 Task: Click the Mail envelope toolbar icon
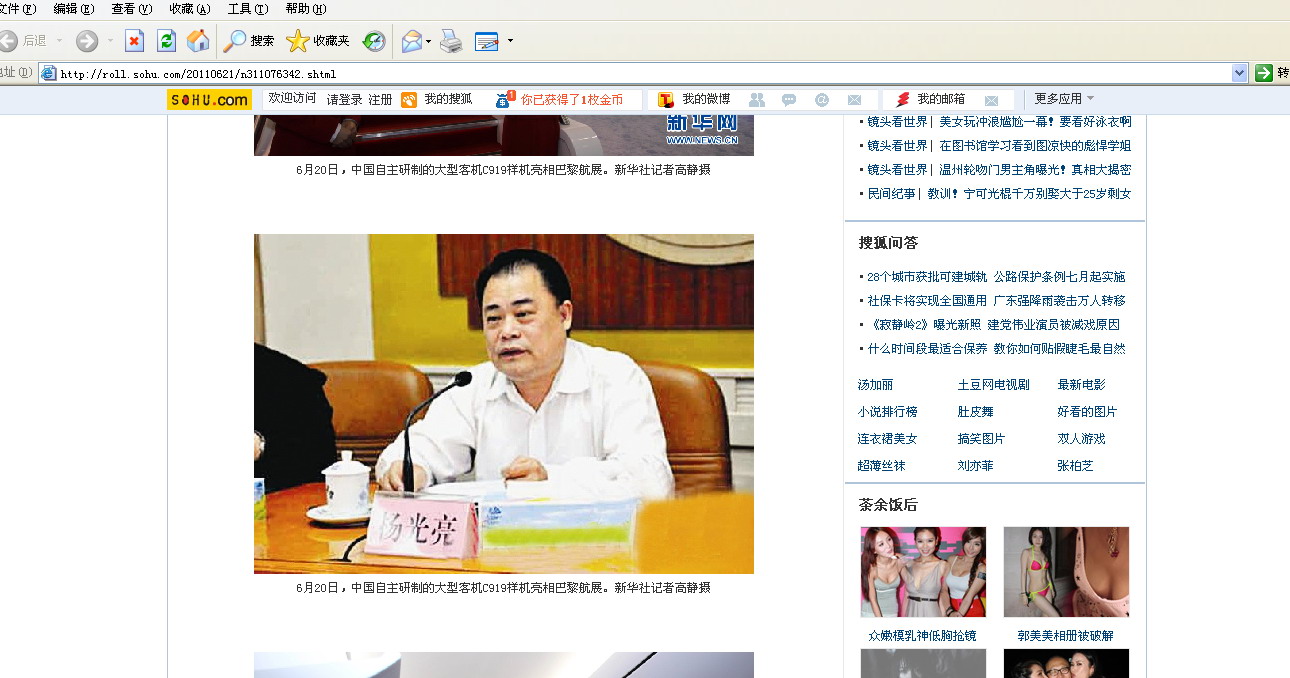411,41
